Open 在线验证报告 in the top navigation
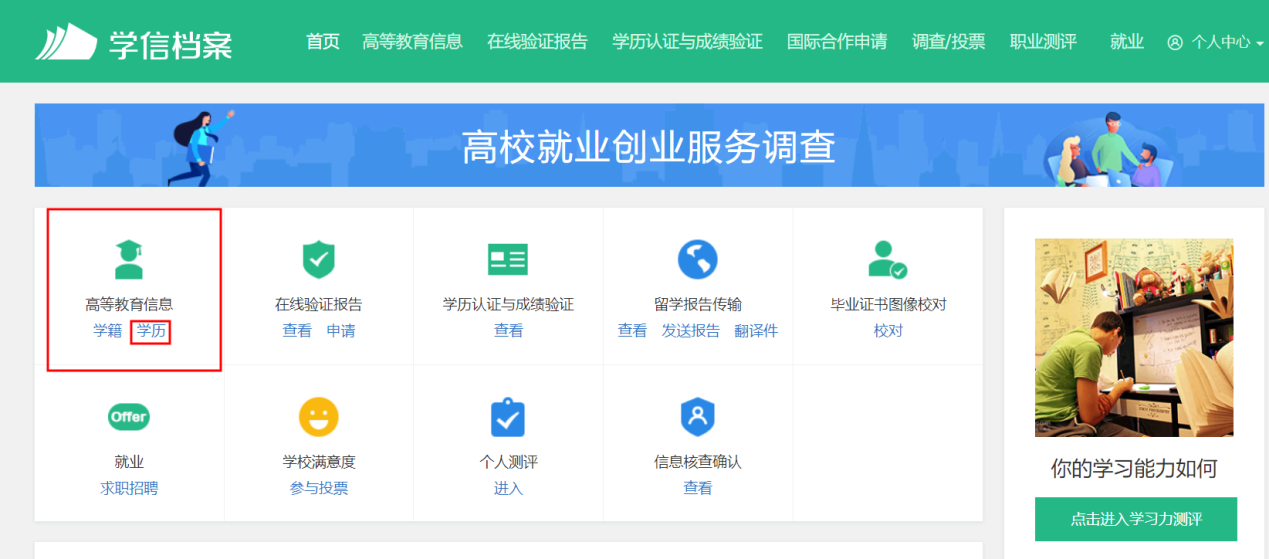 [537, 41]
